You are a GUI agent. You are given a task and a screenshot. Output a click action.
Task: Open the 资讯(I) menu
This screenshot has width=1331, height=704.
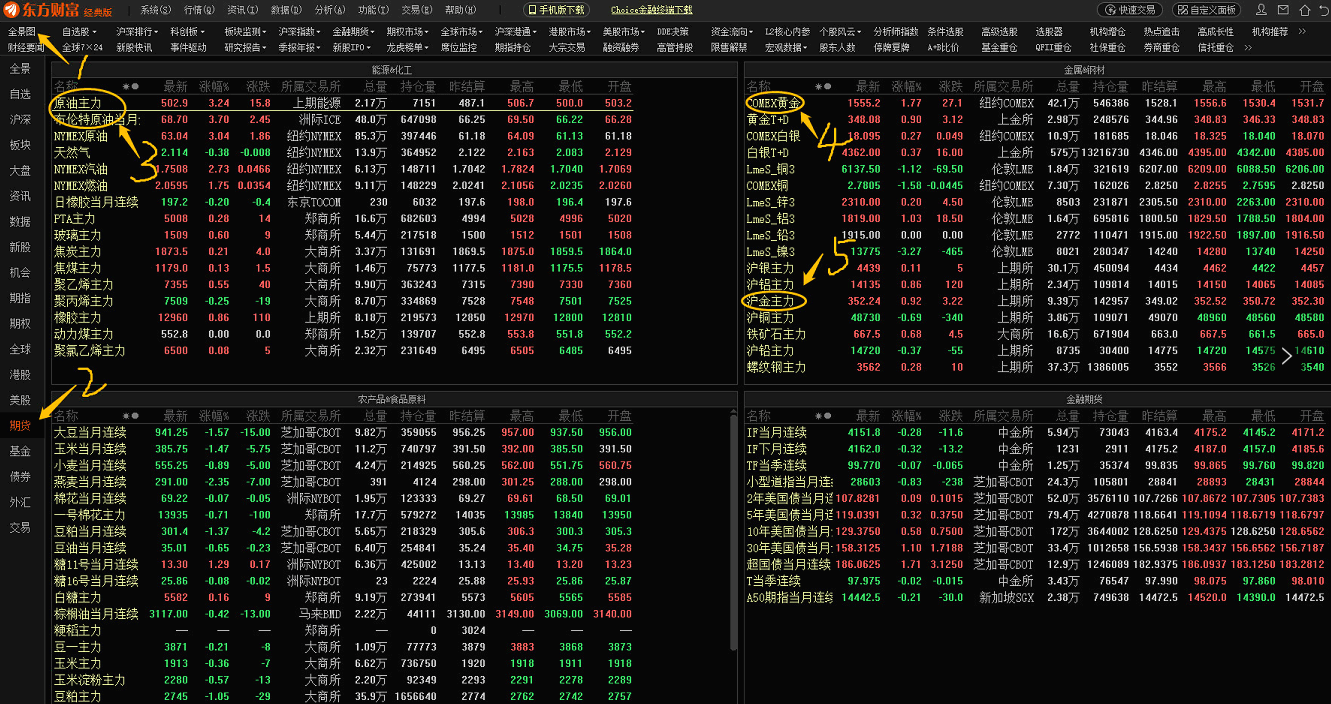242,10
